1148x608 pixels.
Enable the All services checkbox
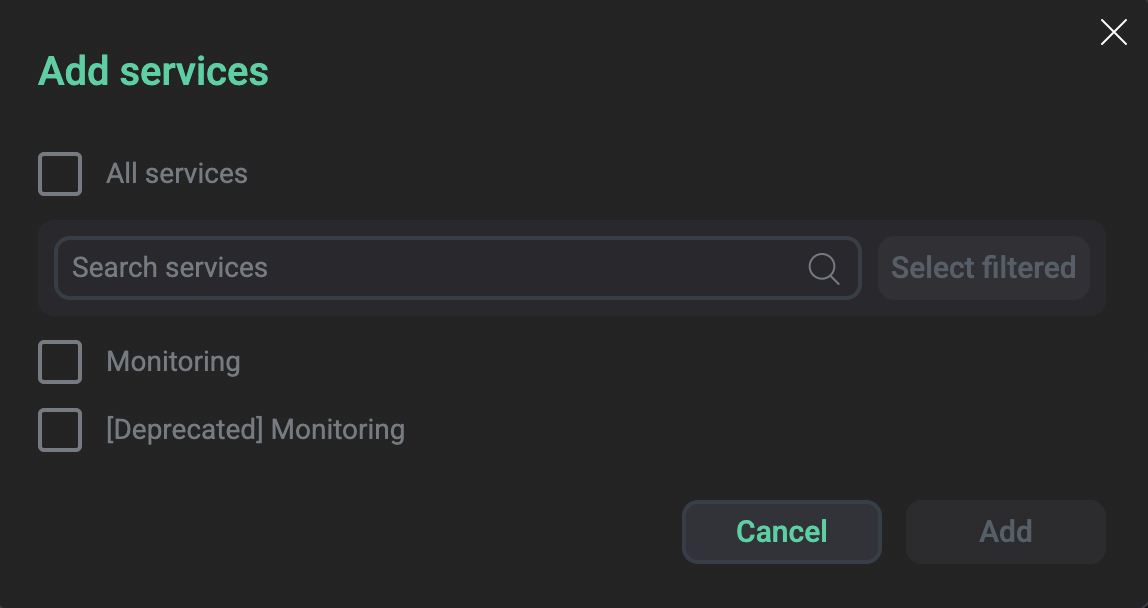pos(60,173)
